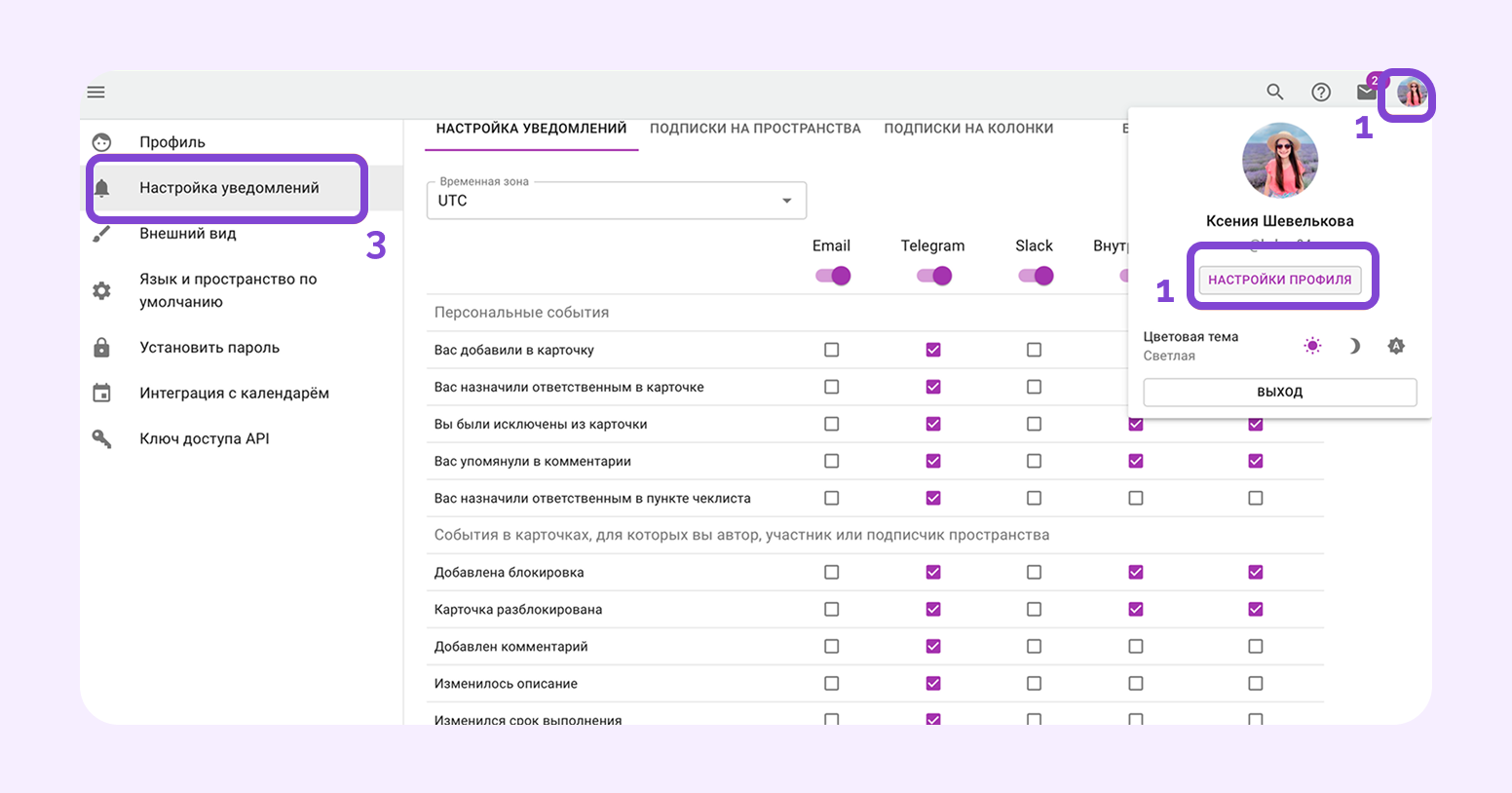This screenshot has width=1512, height=793.
Task: Switch to 'Подписки на пространства' tab
Action: (x=755, y=129)
